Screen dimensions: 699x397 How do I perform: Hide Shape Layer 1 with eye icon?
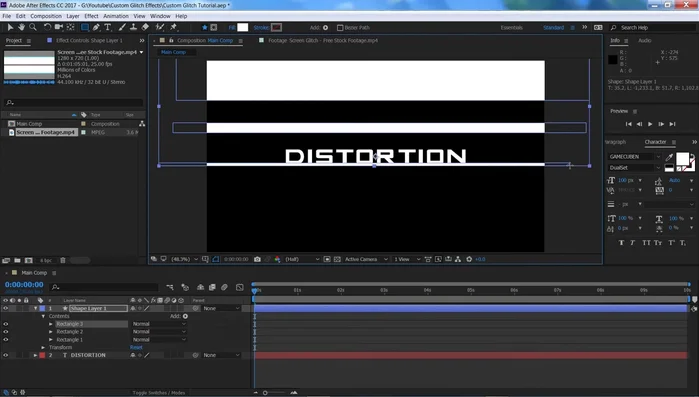point(5,308)
